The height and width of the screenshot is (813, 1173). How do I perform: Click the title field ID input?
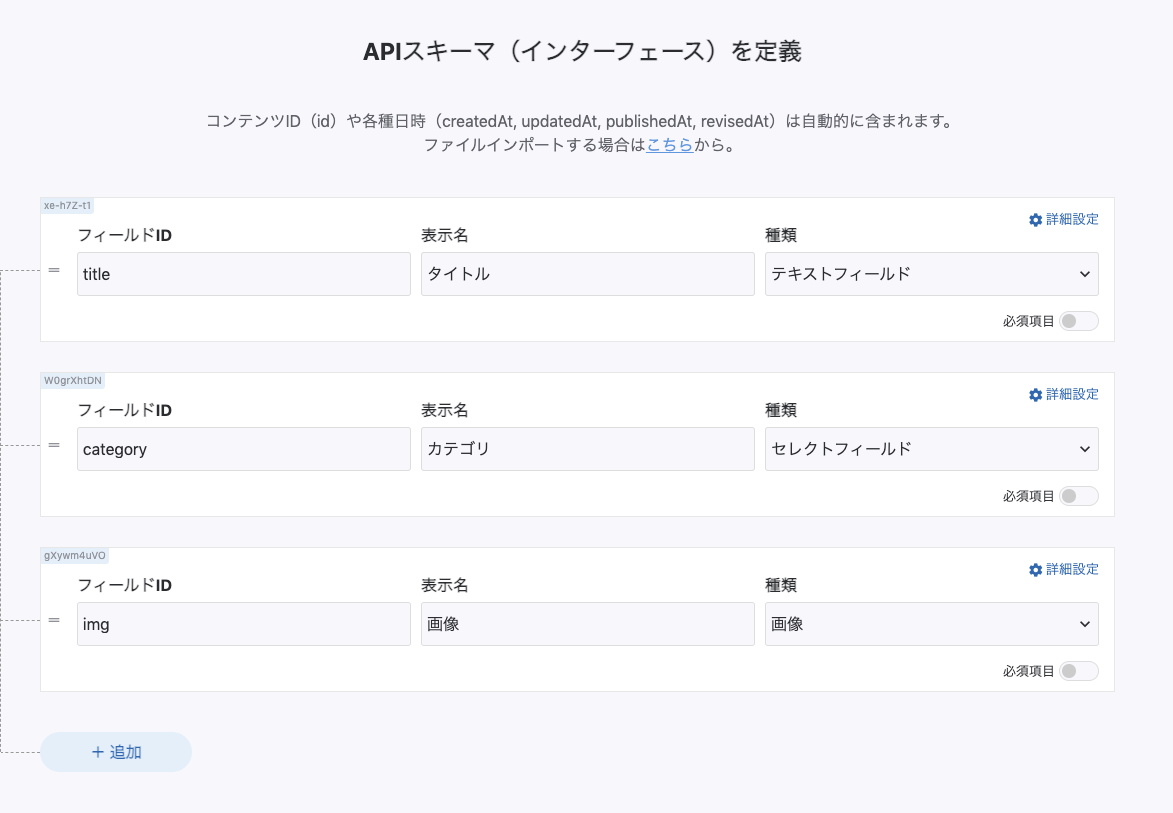tap(243, 274)
